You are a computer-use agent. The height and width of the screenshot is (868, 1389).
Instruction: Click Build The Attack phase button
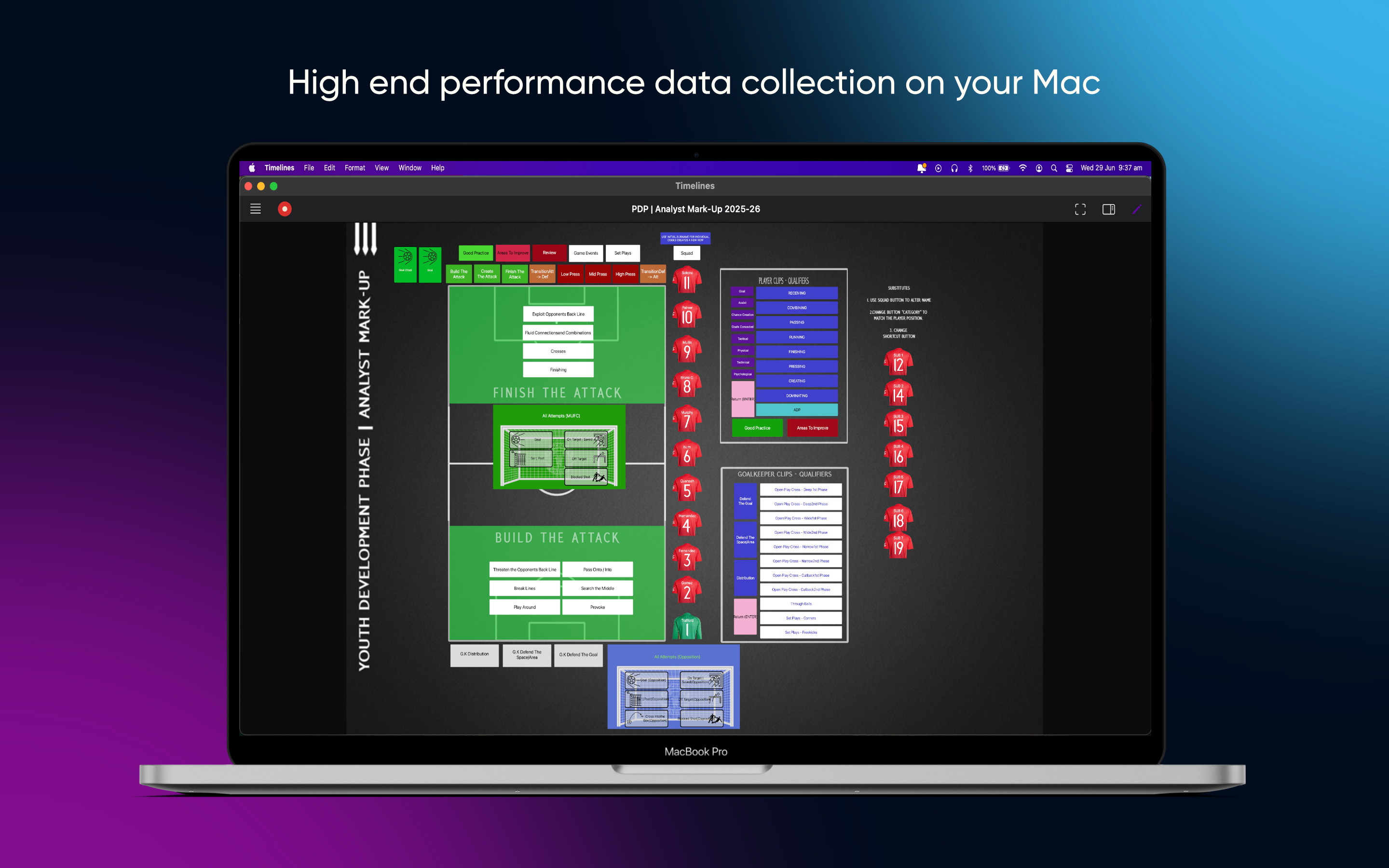pos(459,274)
